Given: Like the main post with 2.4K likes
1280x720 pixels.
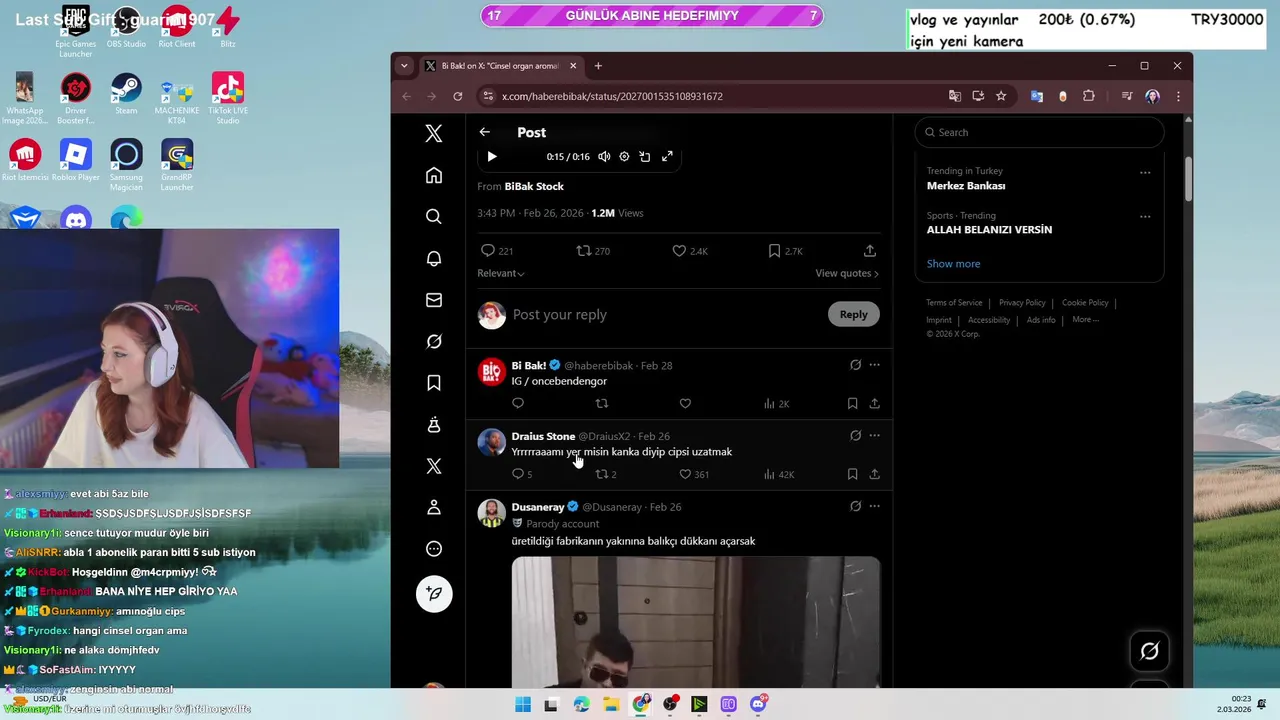Looking at the screenshot, I should click(x=689, y=251).
